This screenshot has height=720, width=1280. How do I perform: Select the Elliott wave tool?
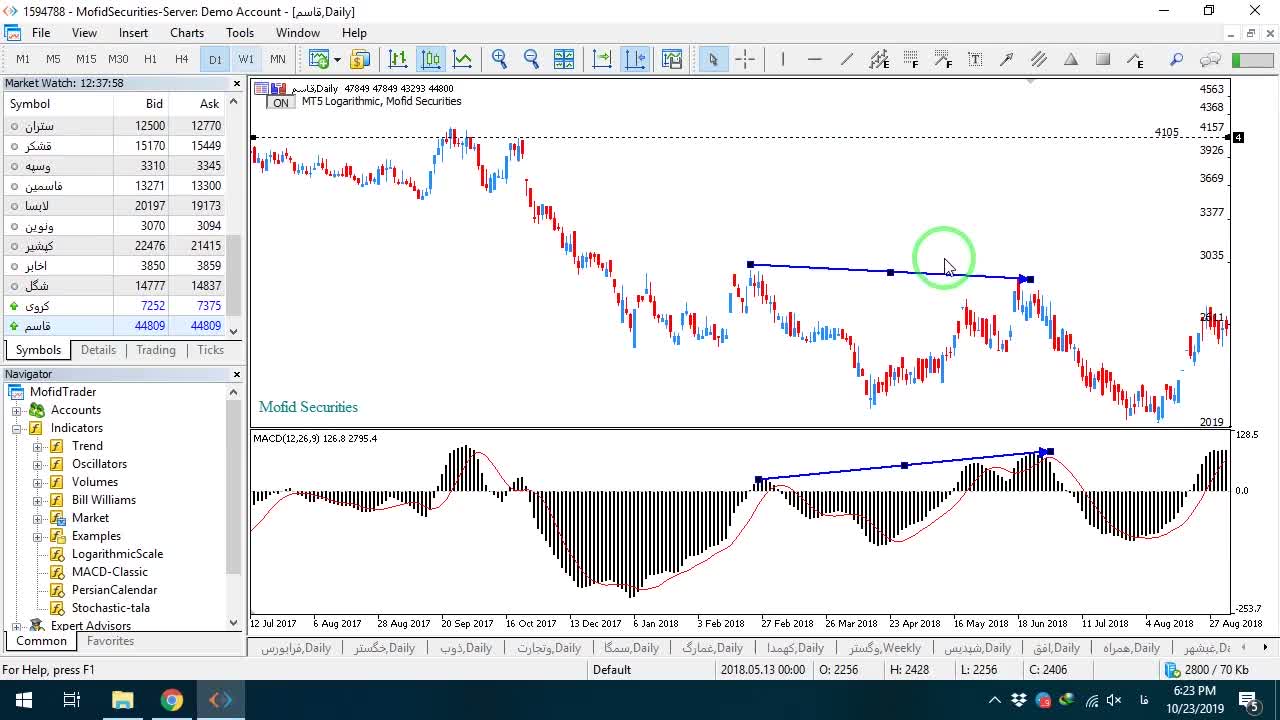(1135, 60)
